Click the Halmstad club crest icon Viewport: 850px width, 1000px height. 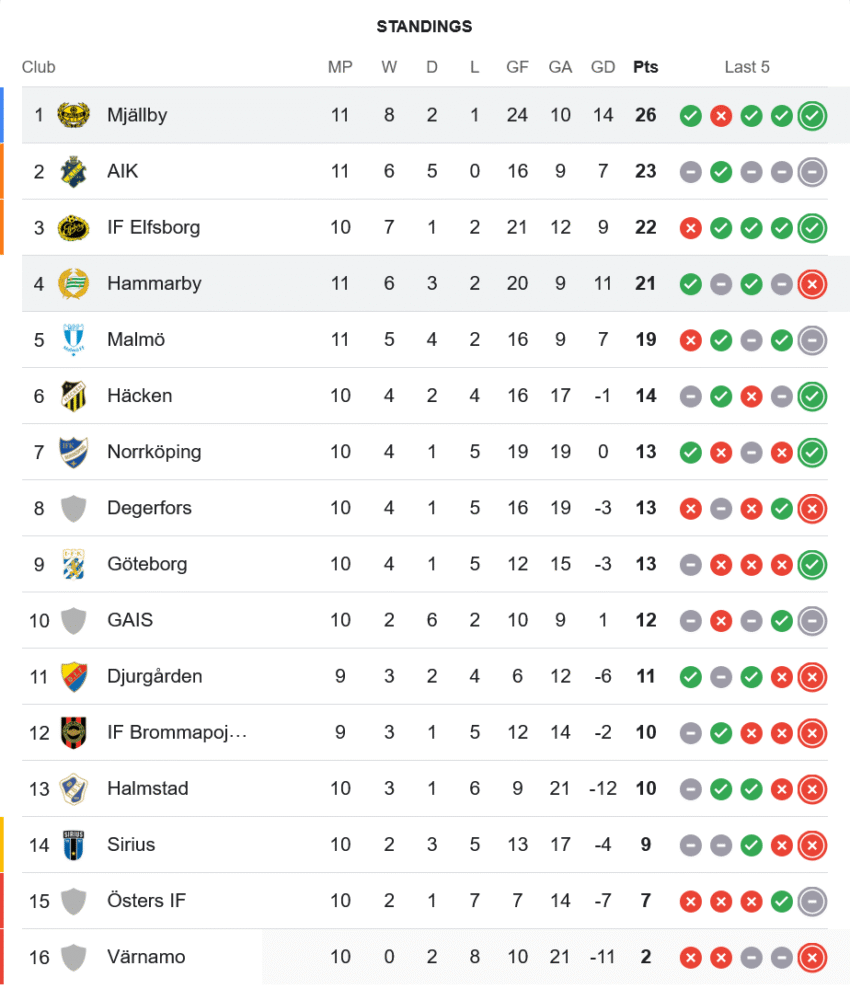coord(73,788)
